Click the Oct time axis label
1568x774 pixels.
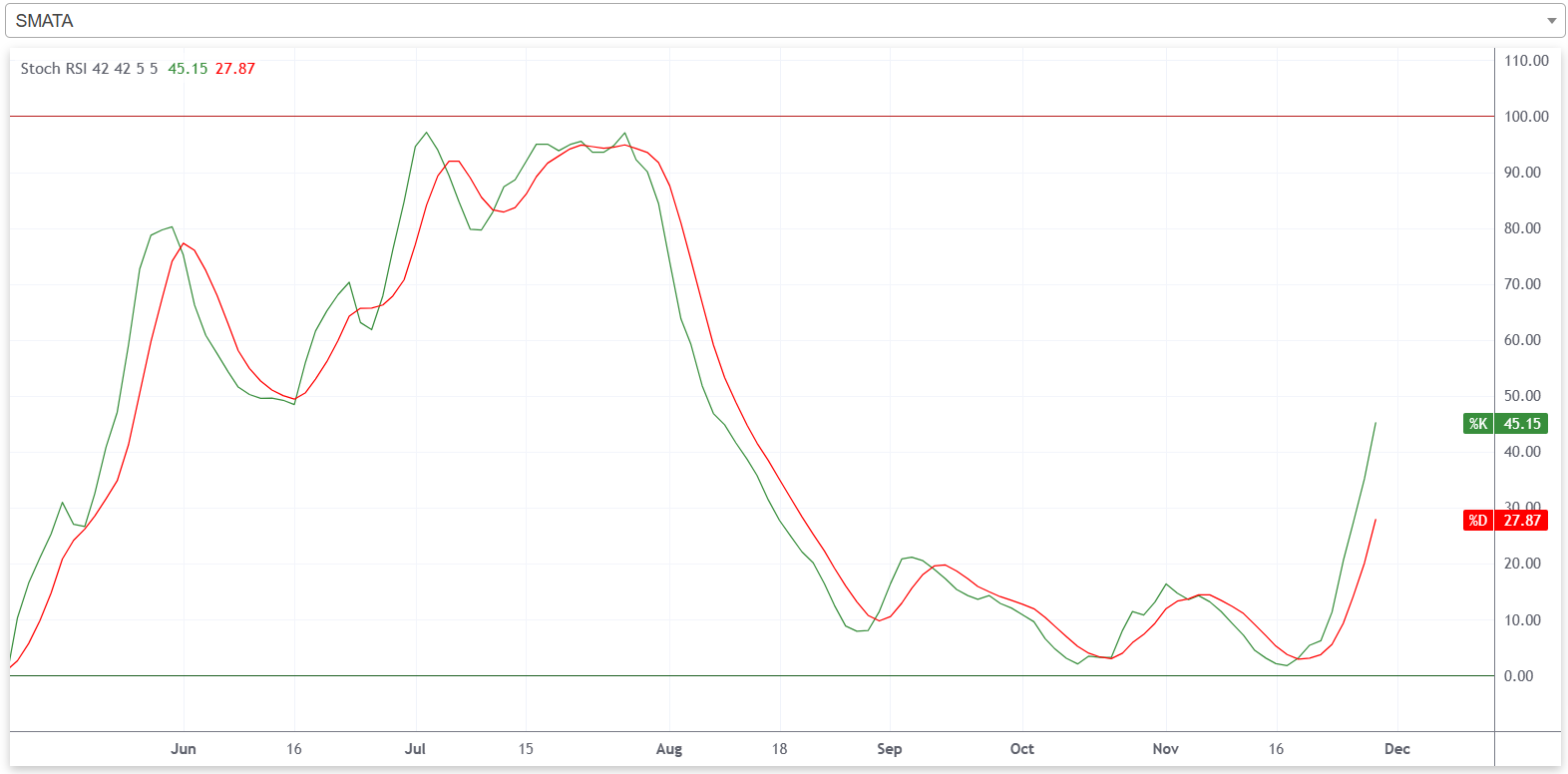pos(1021,749)
